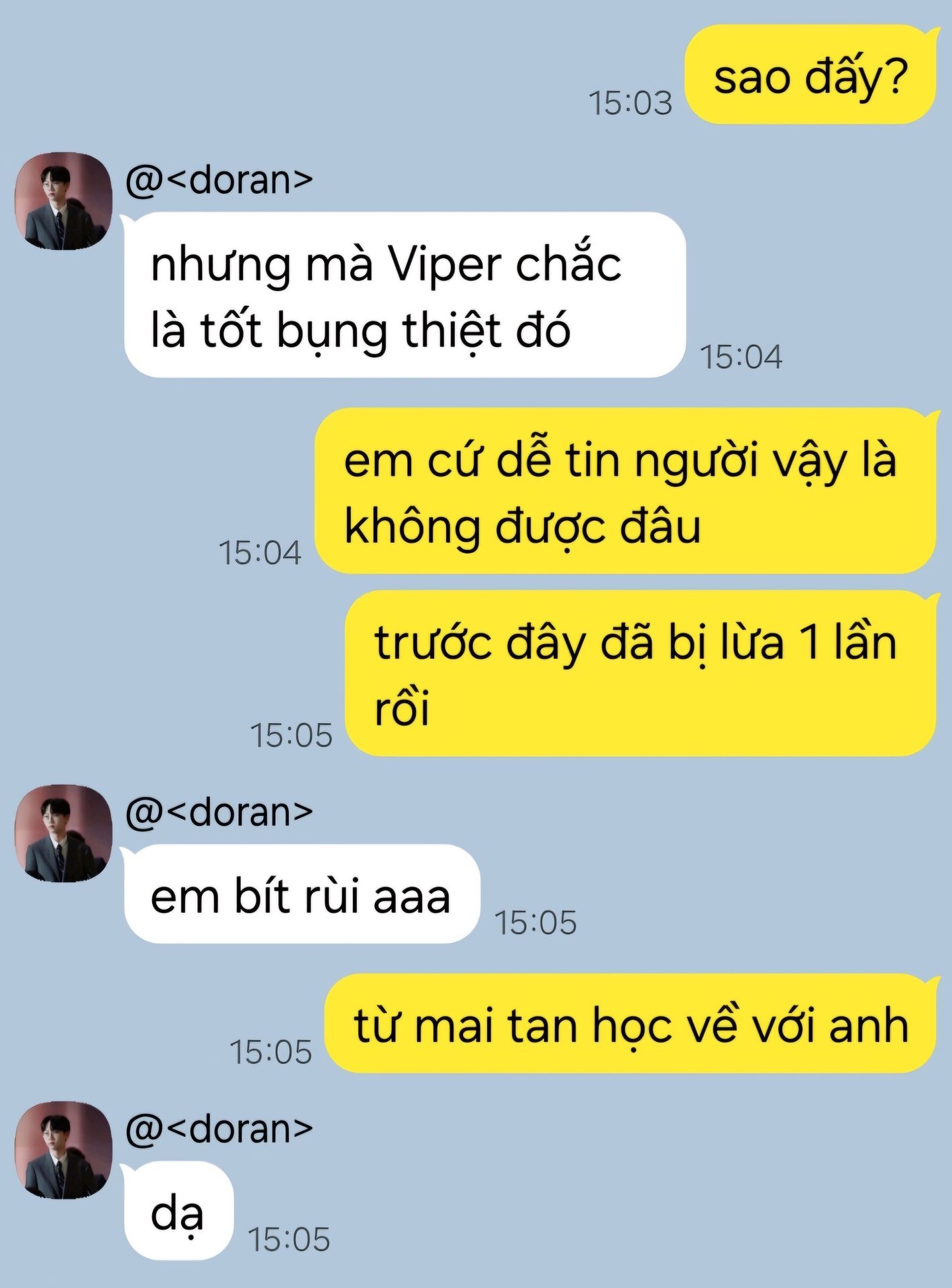The width and height of the screenshot is (952, 1288).
Task: Tap doran's avatar beside the 'dạ' message
Action: click(64, 1150)
